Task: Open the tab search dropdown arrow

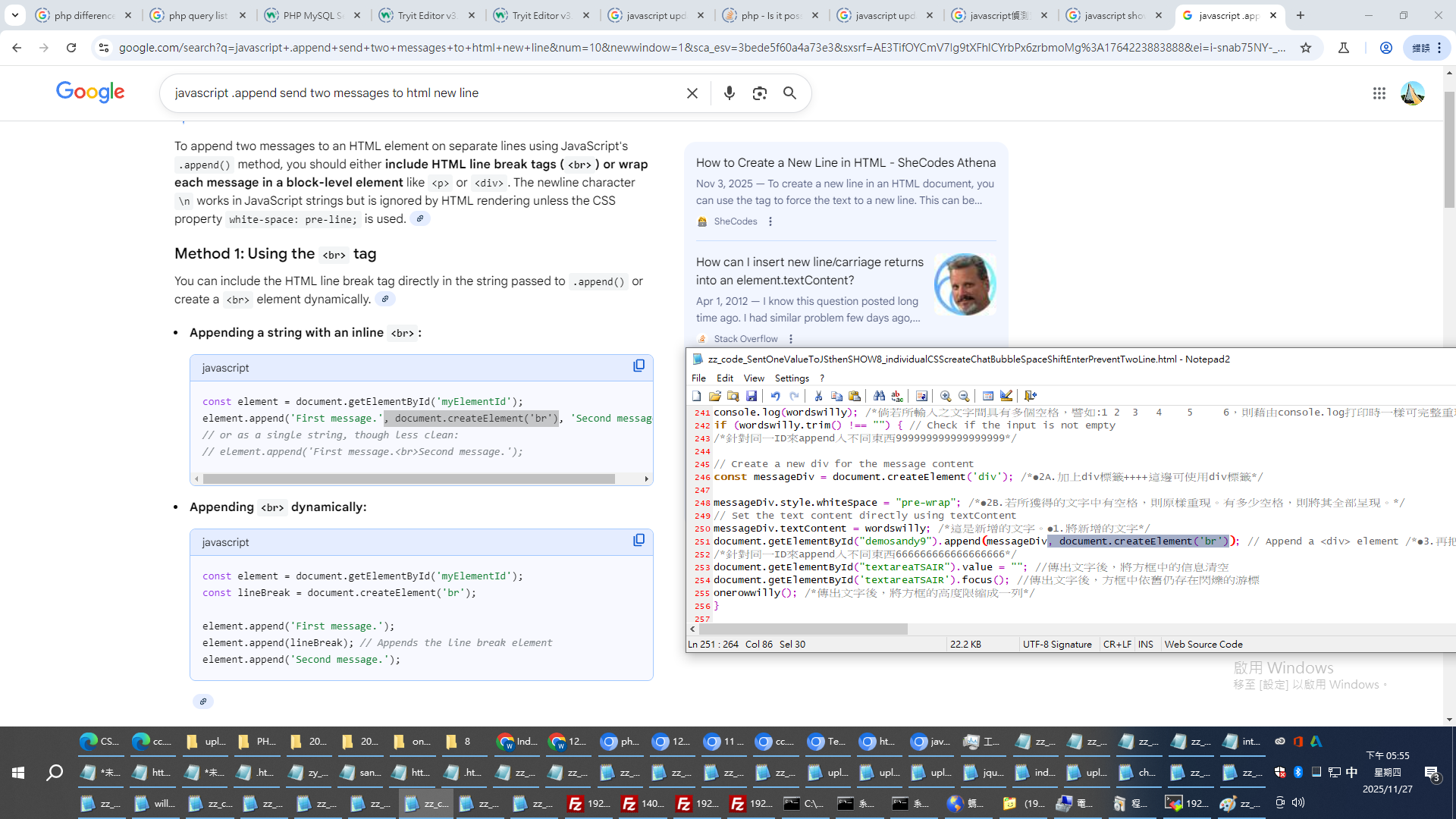Action: pyautogui.click(x=14, y=15)
